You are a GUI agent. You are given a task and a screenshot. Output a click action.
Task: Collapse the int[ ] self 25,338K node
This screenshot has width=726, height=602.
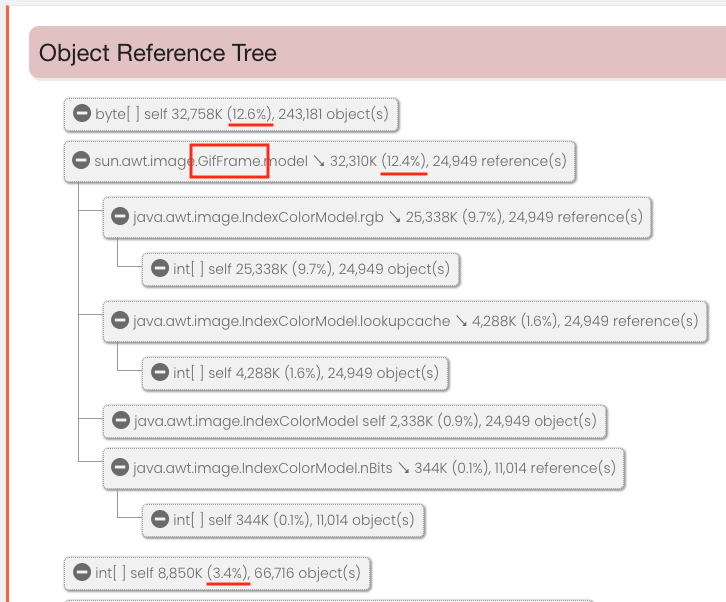click(160, 268)
